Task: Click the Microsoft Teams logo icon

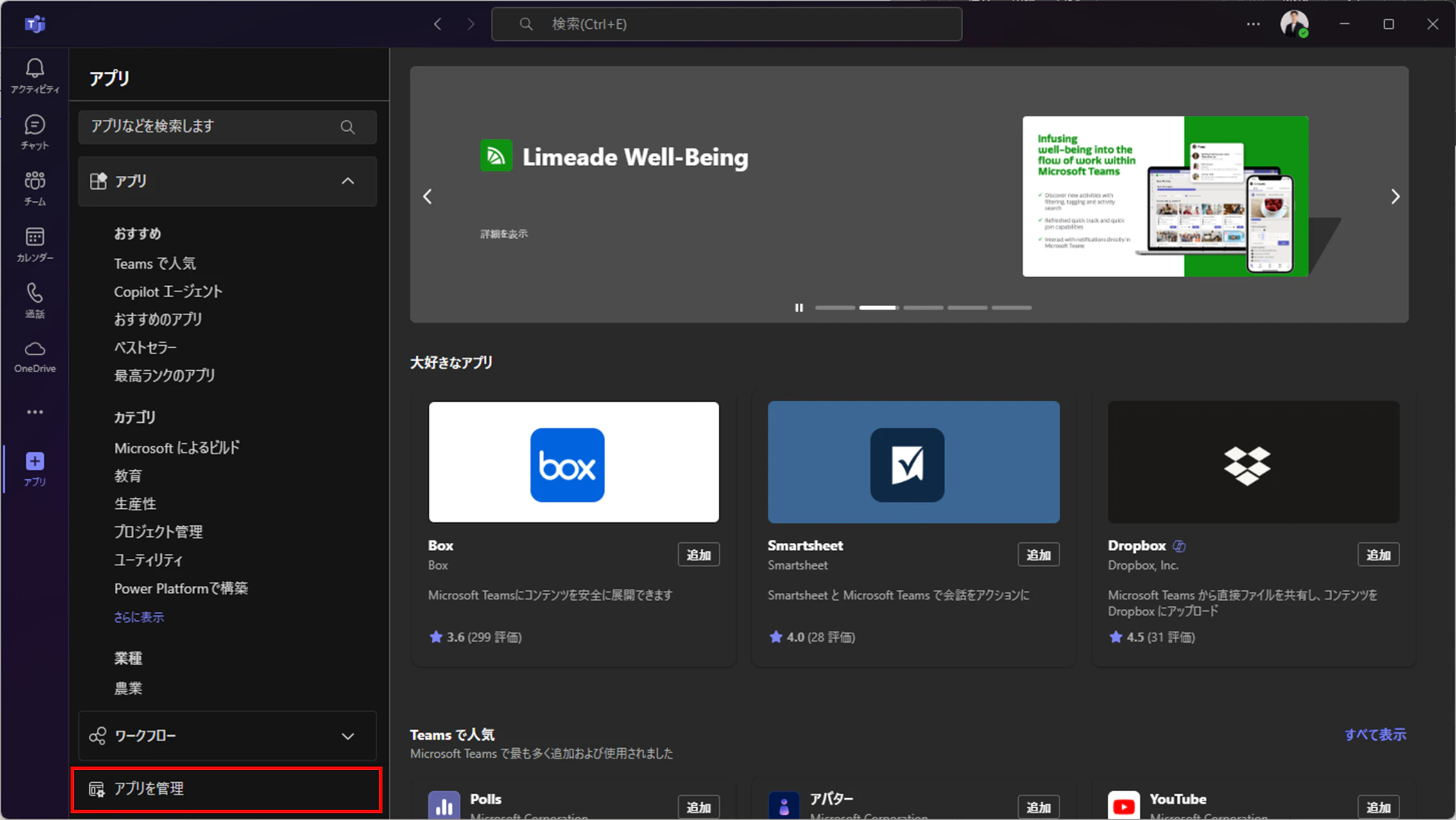Action: [35, 24]
